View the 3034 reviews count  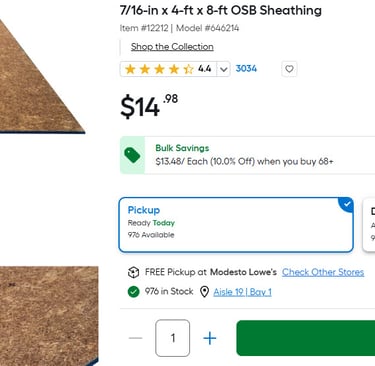coord(246,69)
